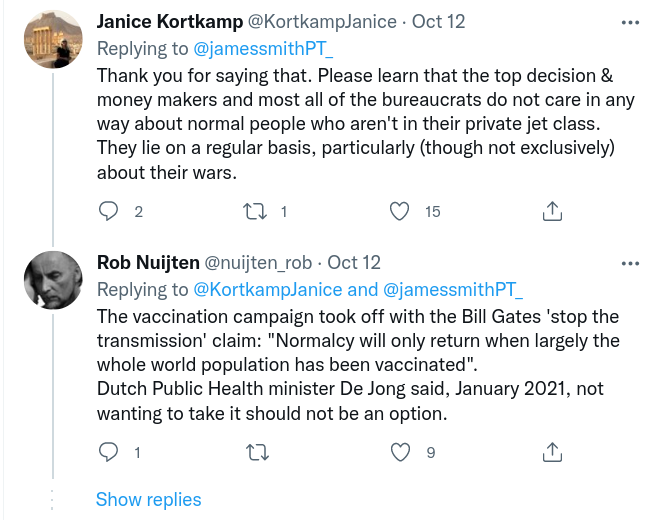Reply to Rob Nuijten's tweet

pos(111,453)
